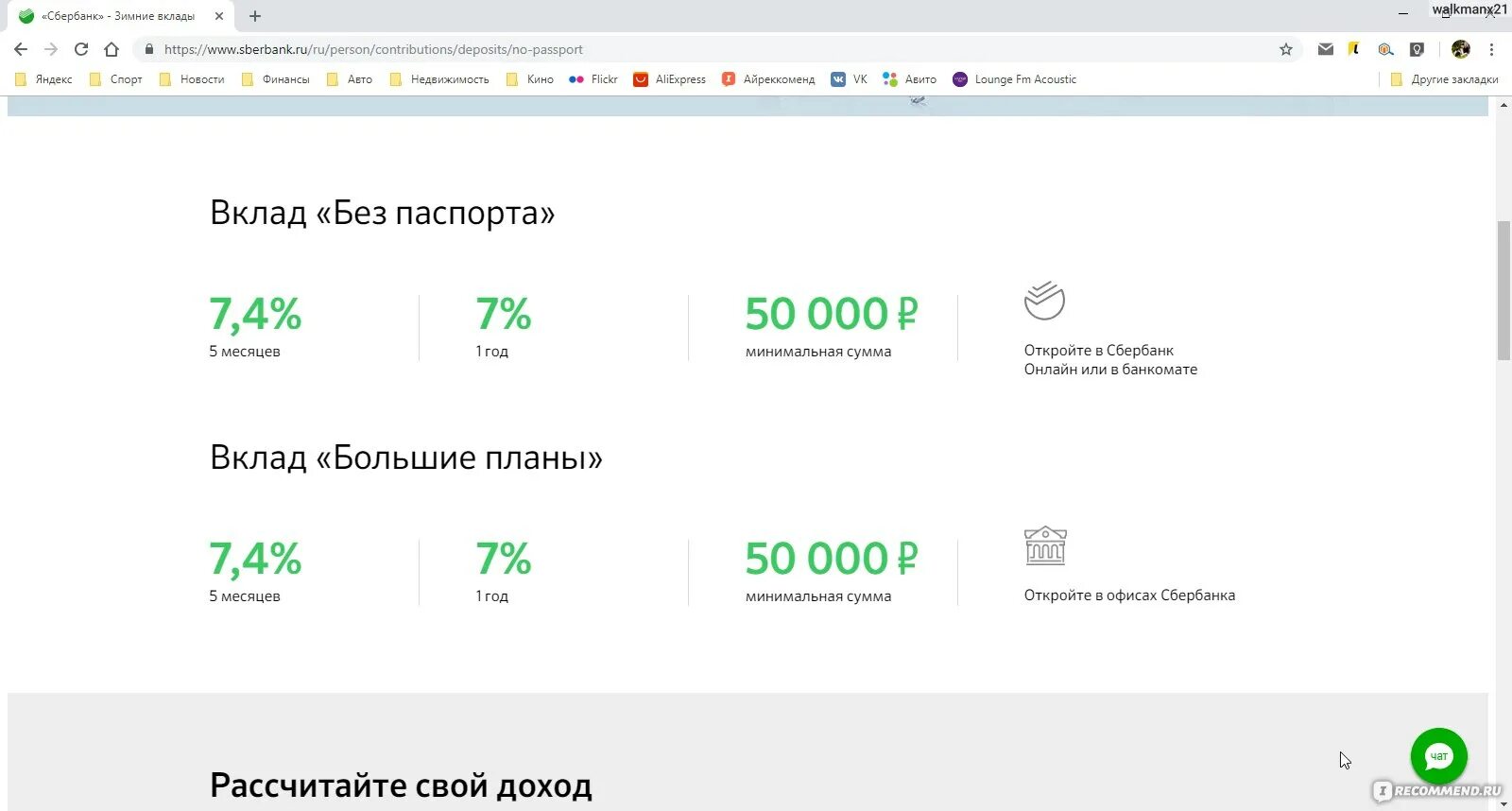
Task: Click the 7,4% rate under Без паспорта
Action: (x=255, y=314)
